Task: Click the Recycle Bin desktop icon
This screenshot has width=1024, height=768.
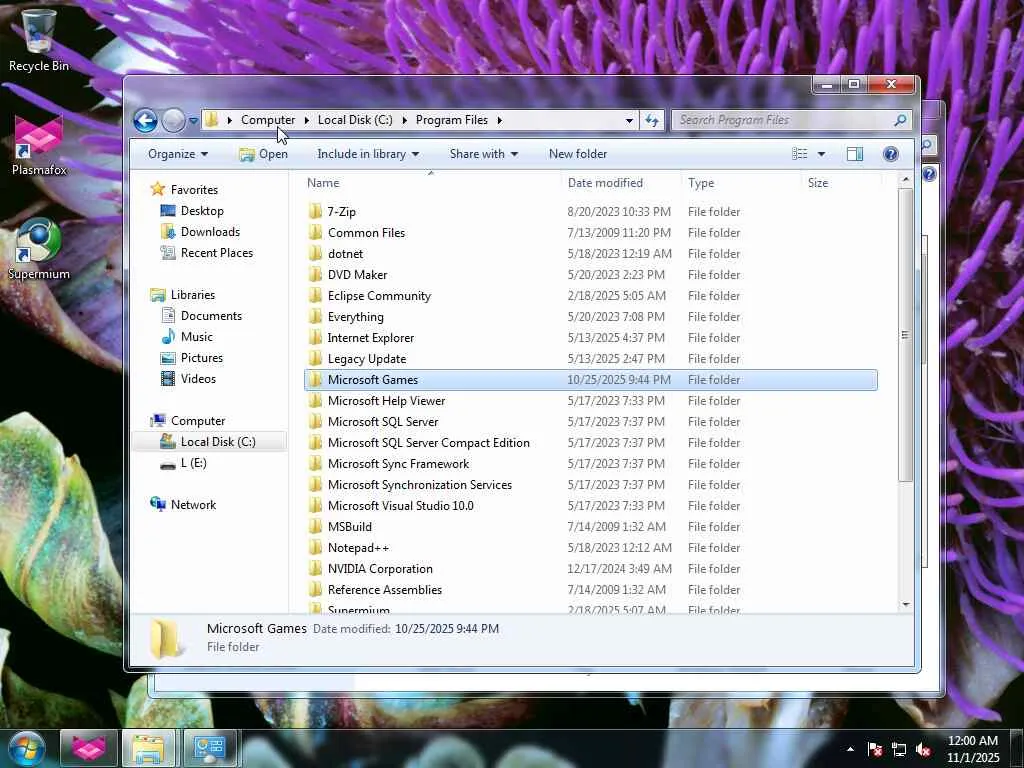Action: click(x=39, y=39)
